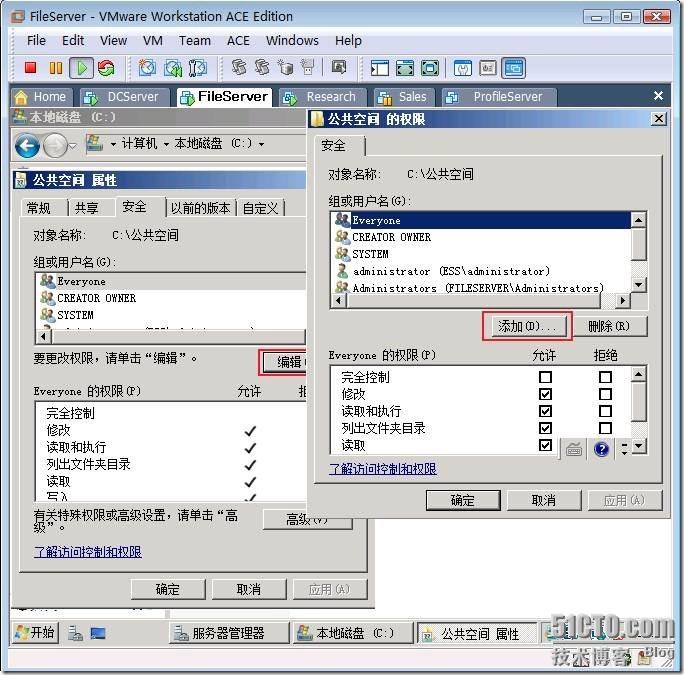This screenshot has width=684, height=675.
Task: Click the Server Manager quick launch icon
Action: click(x=75, y=633)
